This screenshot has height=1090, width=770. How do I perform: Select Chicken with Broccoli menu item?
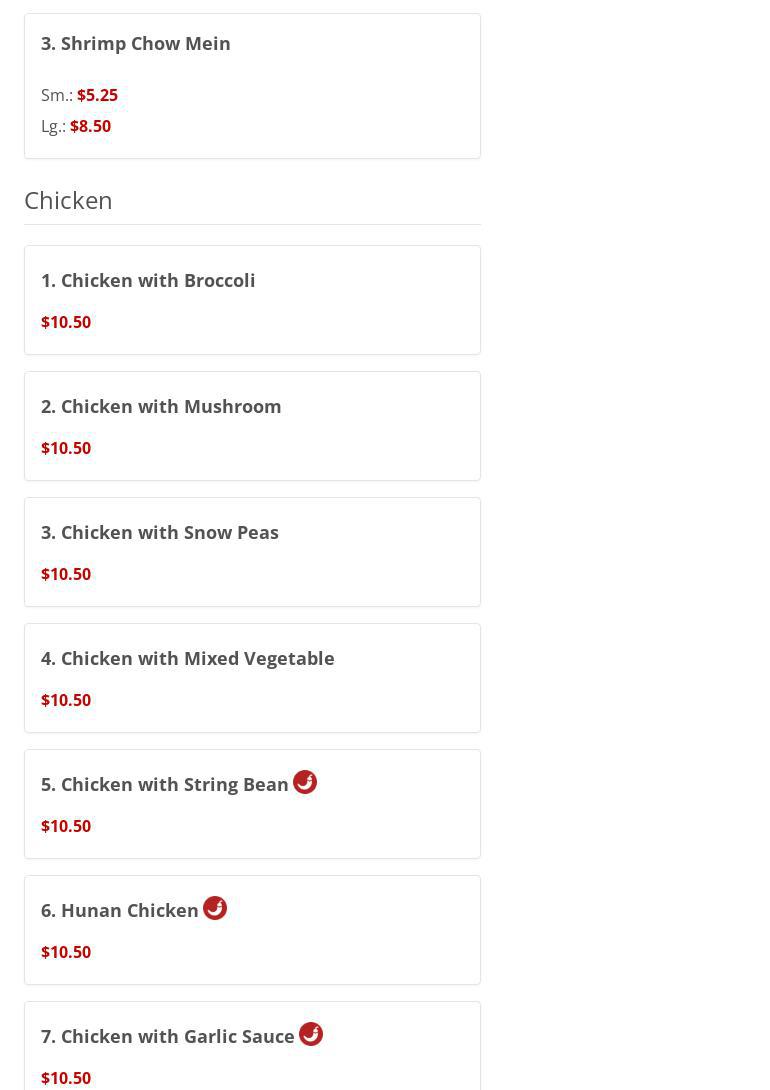click(148, 280)
